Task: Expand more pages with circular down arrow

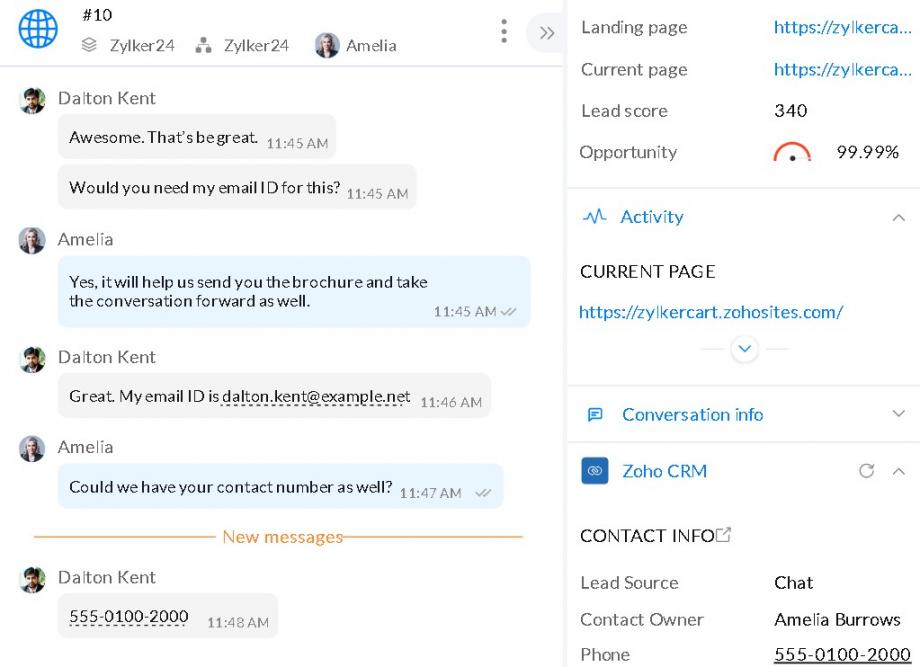Action: click(745, 349)
